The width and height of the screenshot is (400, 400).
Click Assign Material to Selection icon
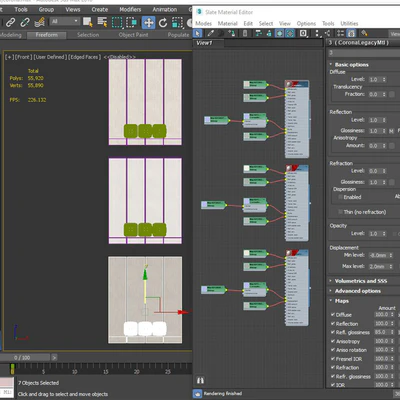(231, 33)
